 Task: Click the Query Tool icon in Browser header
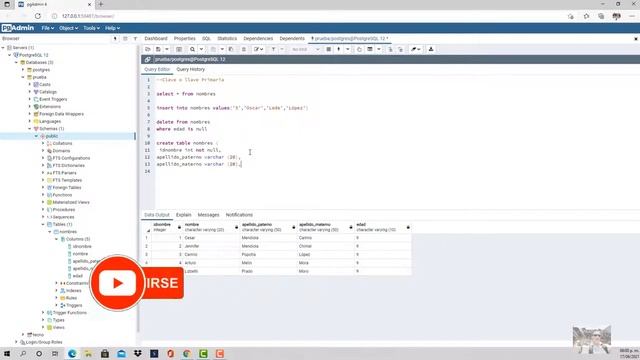[x=116, y=38]
